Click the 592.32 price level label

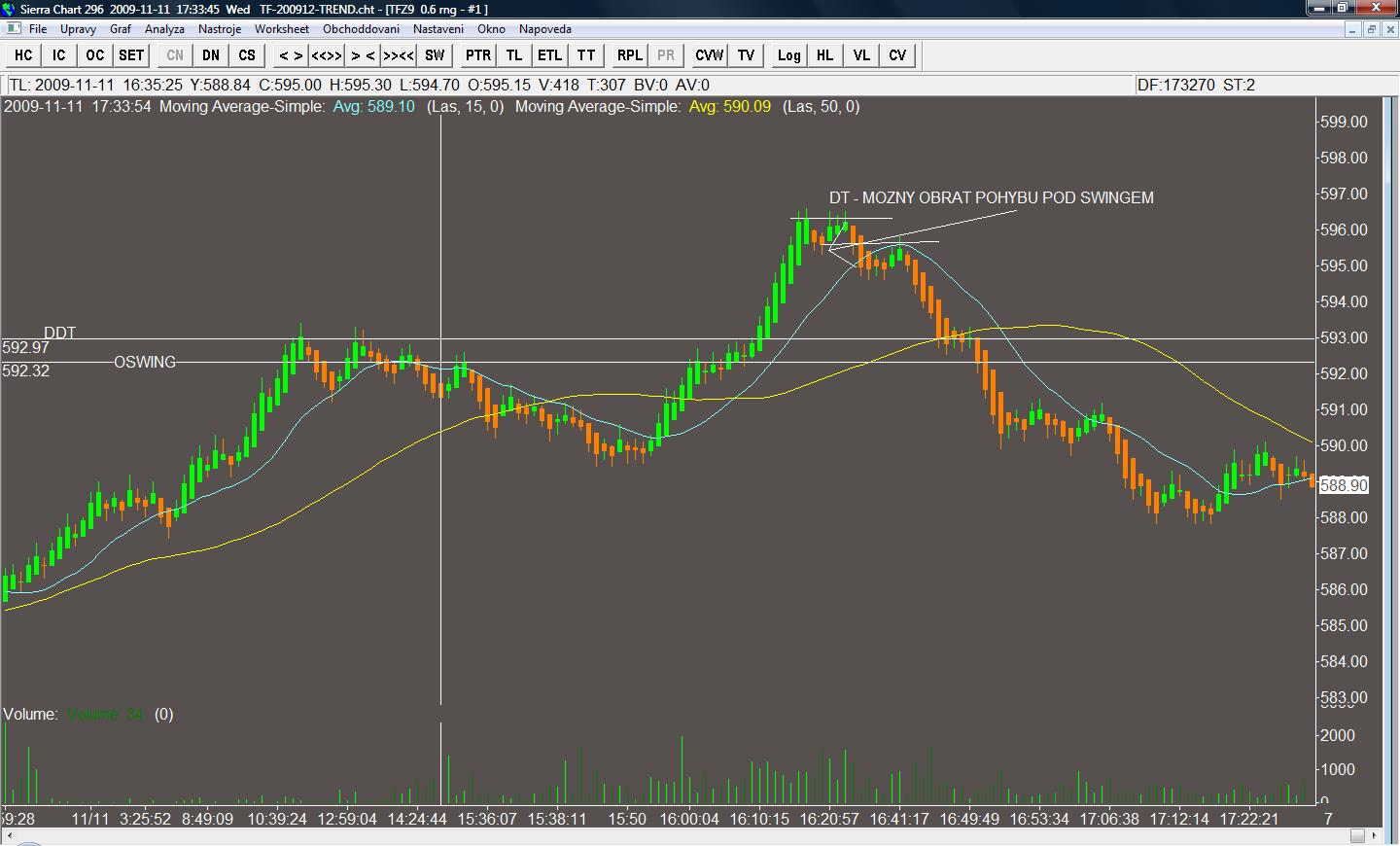click(26, 370)
